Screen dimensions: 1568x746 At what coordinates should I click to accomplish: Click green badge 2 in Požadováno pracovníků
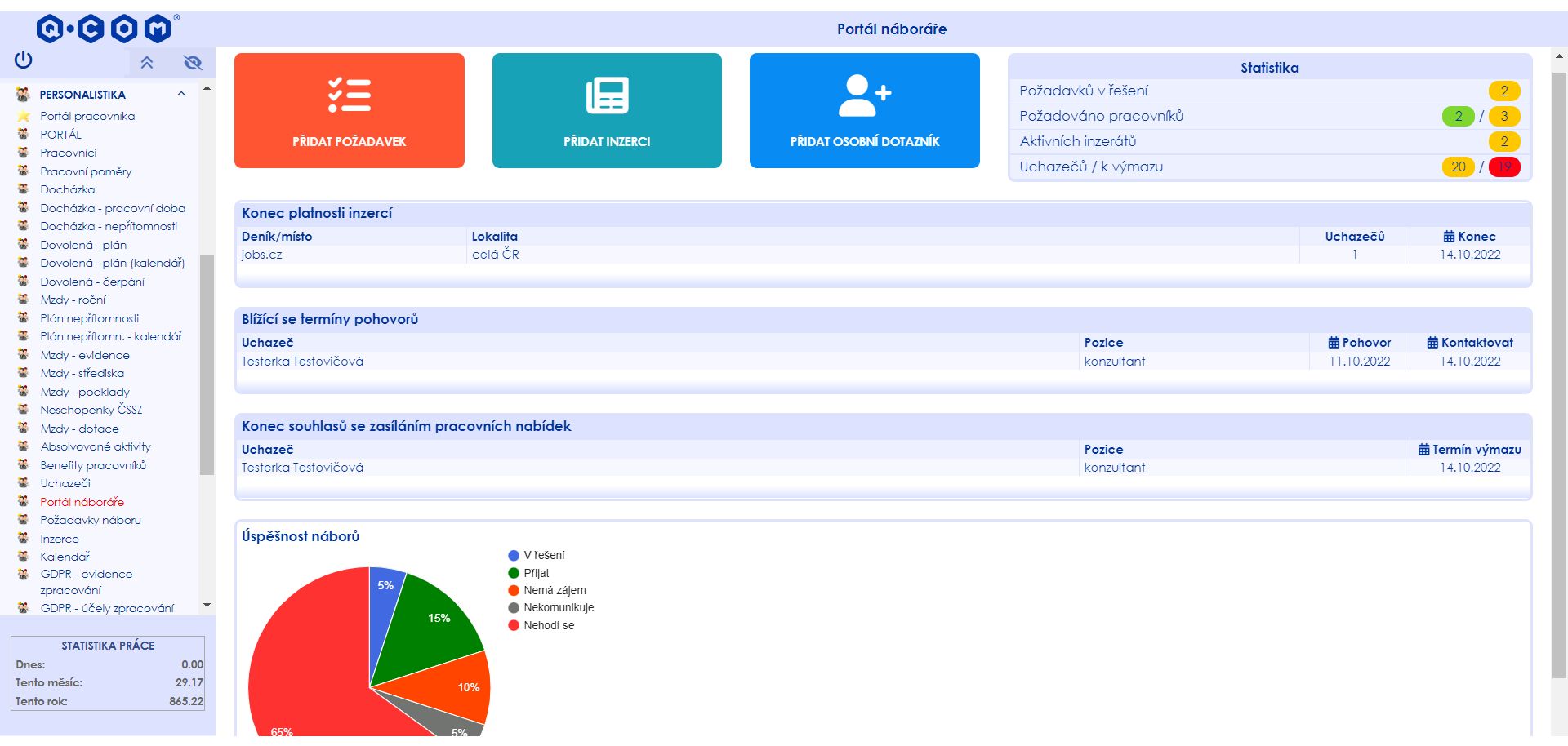tap(1458, 116)
